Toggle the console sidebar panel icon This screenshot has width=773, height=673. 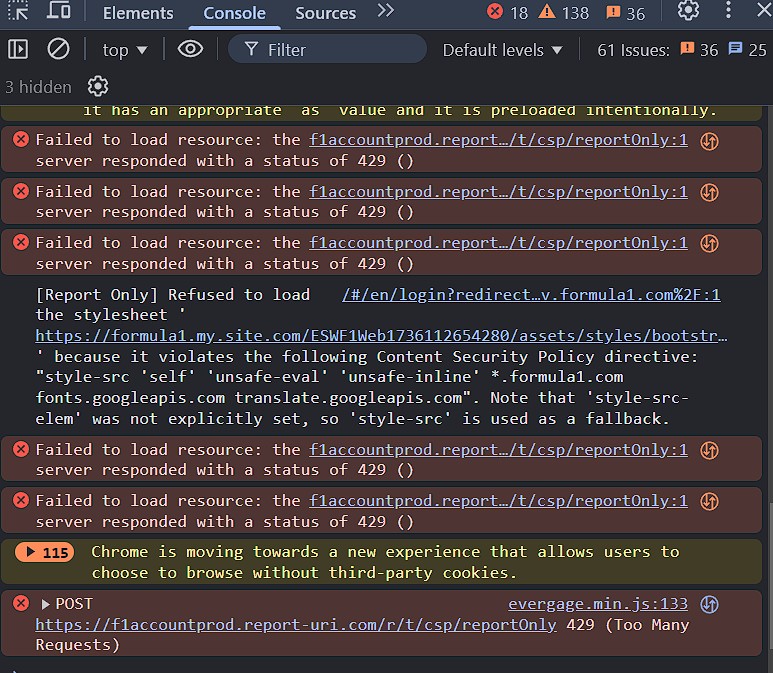coord(18,49)
